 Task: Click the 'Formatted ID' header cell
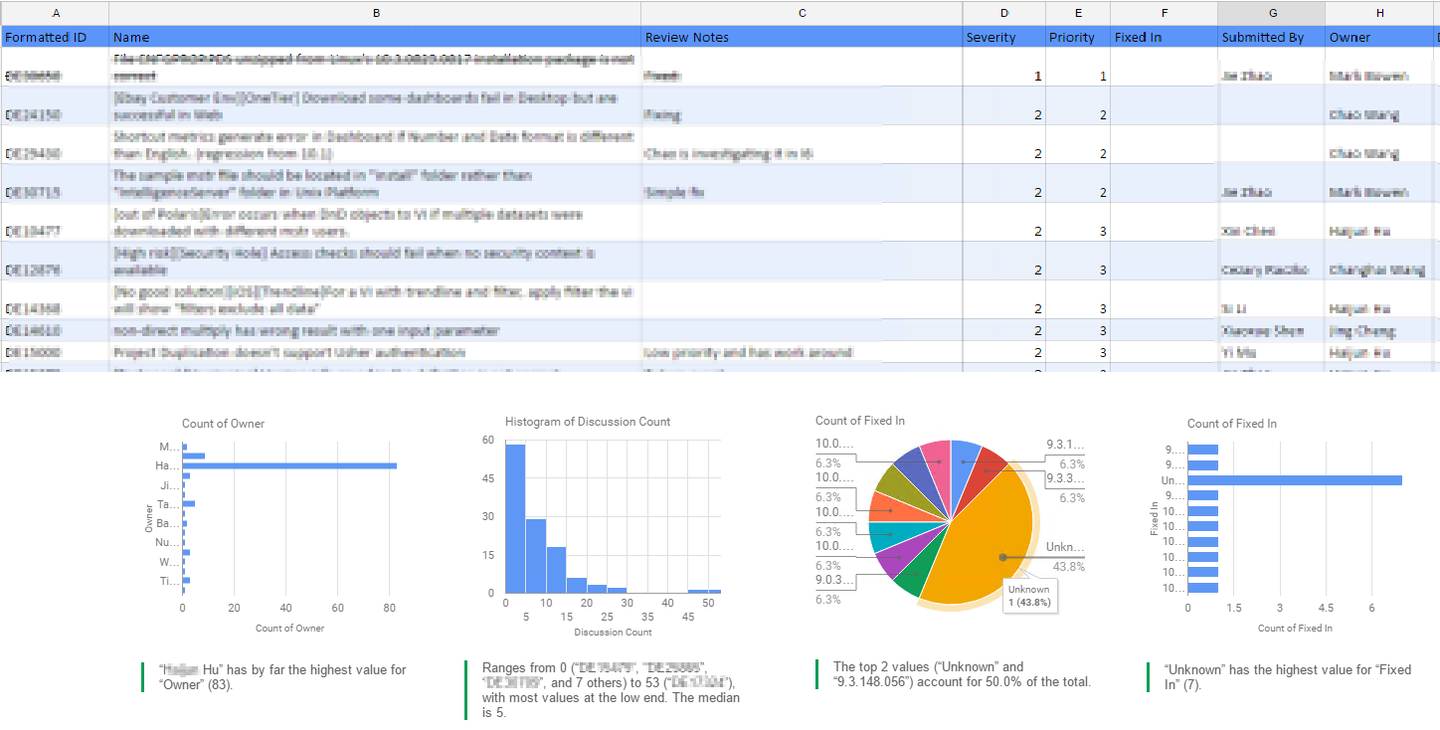[x=54, y=37]
